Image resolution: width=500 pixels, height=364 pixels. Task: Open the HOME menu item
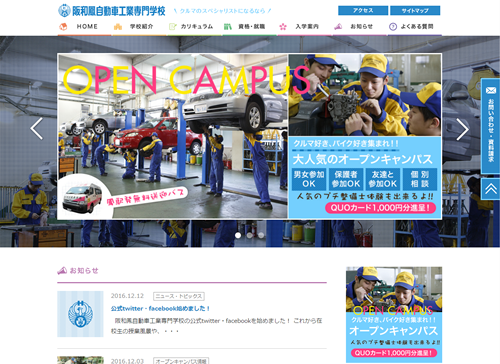[84, 27]
